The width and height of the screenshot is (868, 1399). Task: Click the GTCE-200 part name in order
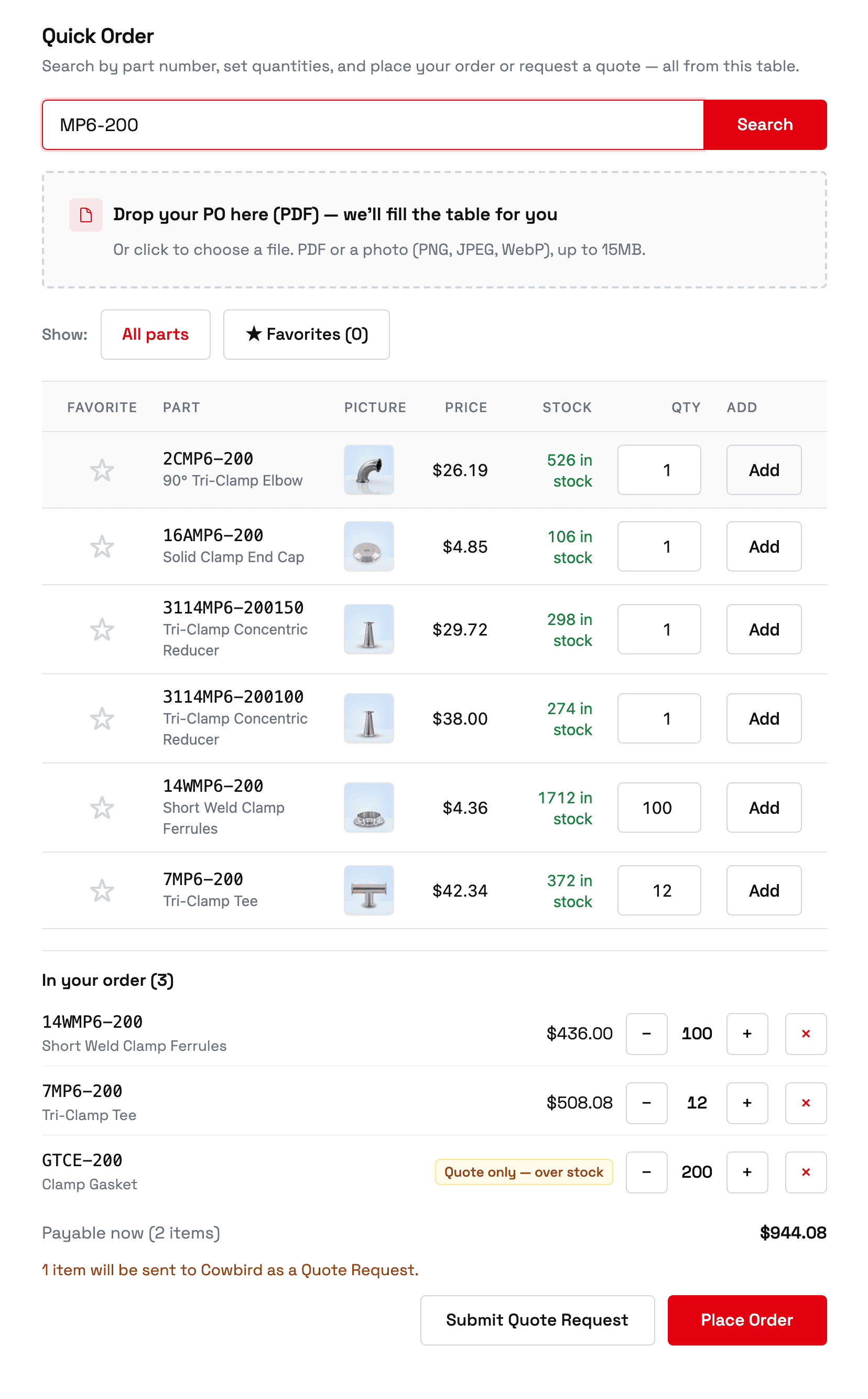pos(82,1159)
